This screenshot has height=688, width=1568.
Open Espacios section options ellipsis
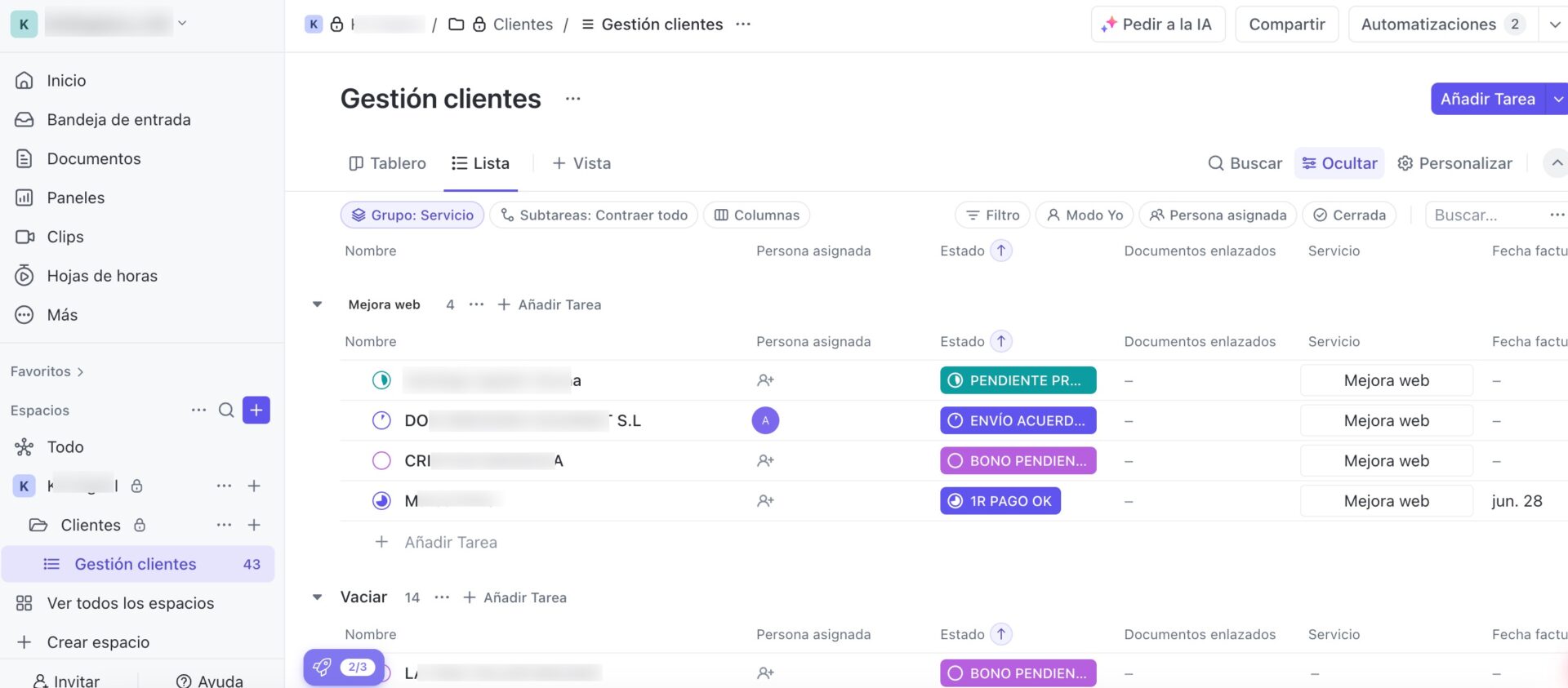pyautogui.click(x=198, y=410)
